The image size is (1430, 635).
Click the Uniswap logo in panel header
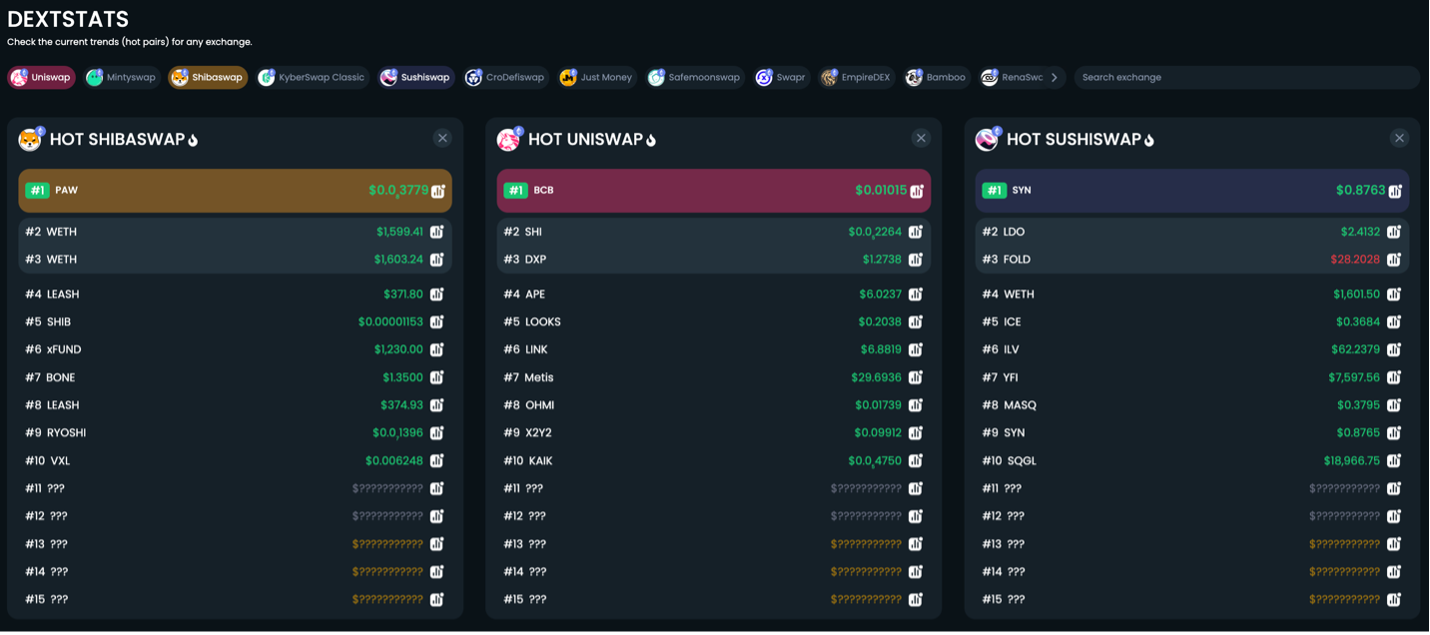pos(510,139)
